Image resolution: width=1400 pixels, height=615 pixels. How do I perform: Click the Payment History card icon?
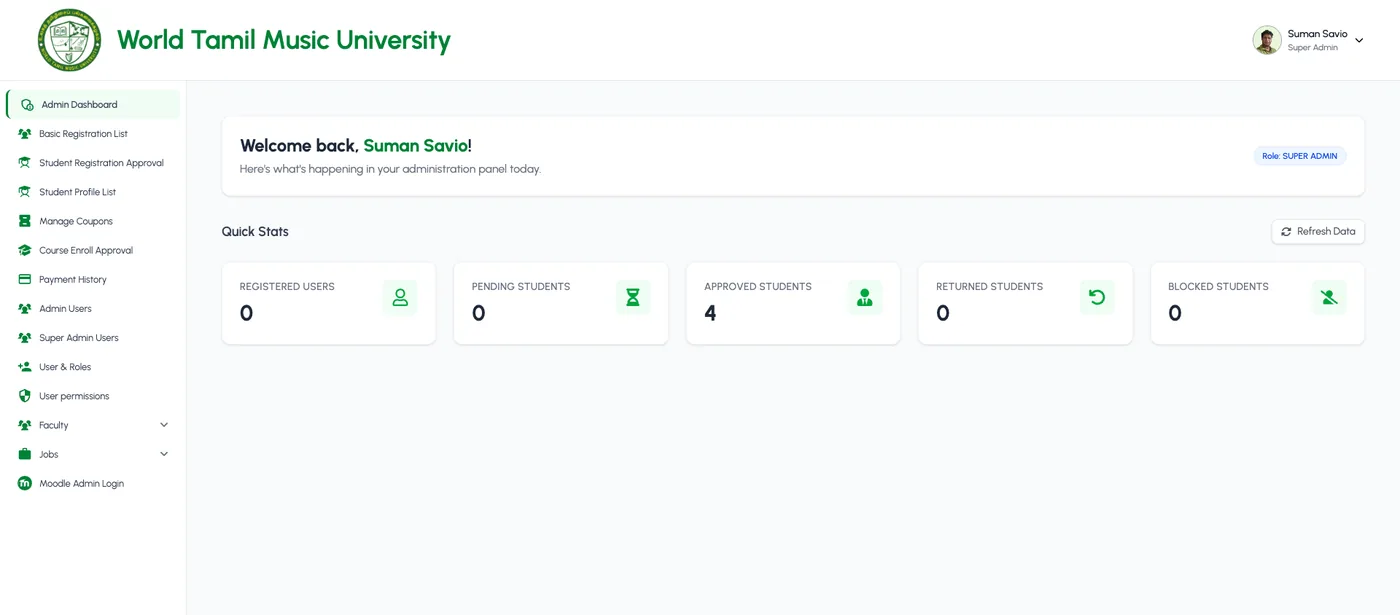click(x=25, y=279)
